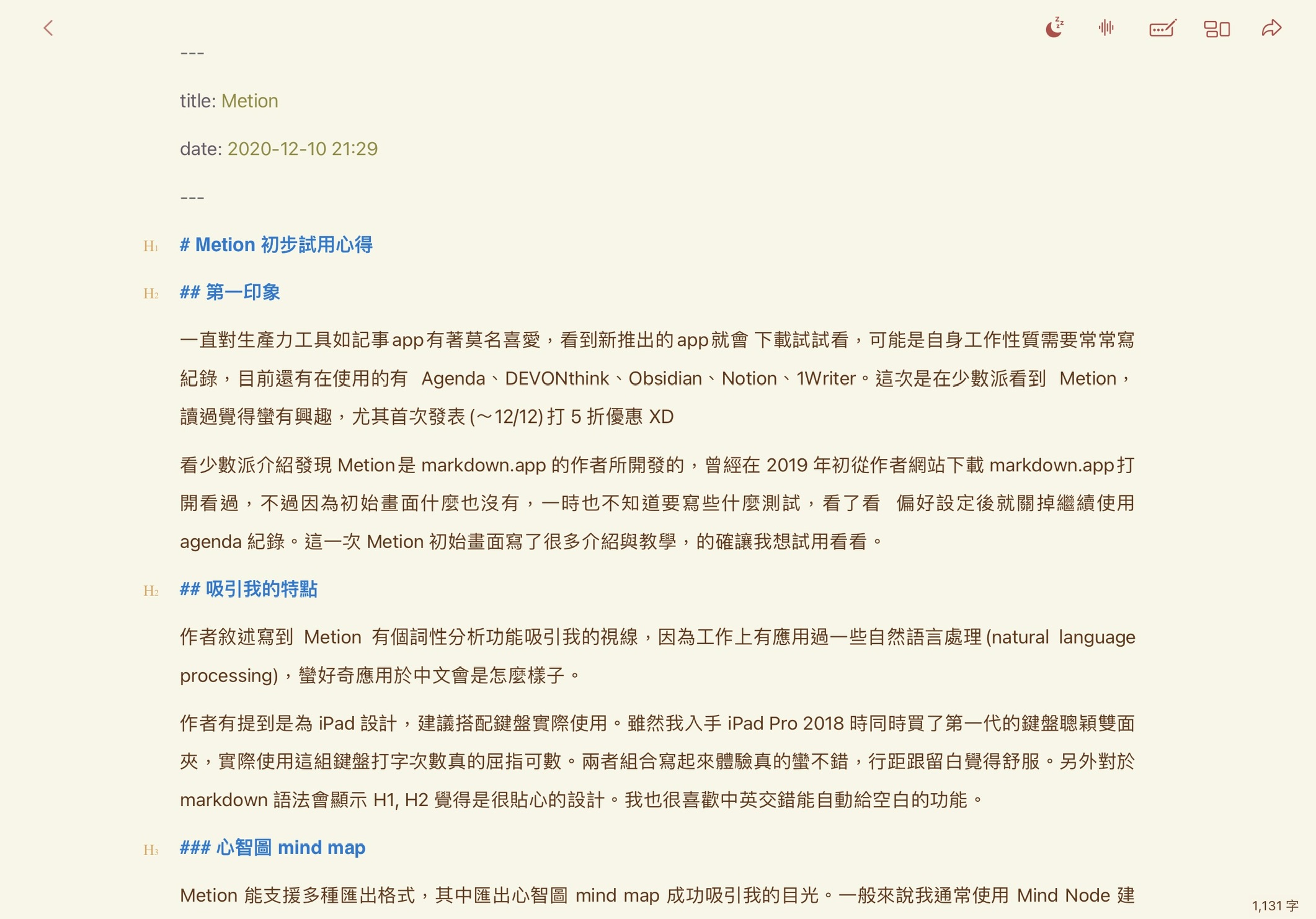Click 'Notion' in the app list
Screen dimensions: 1316x919
(x=749, y=378)
